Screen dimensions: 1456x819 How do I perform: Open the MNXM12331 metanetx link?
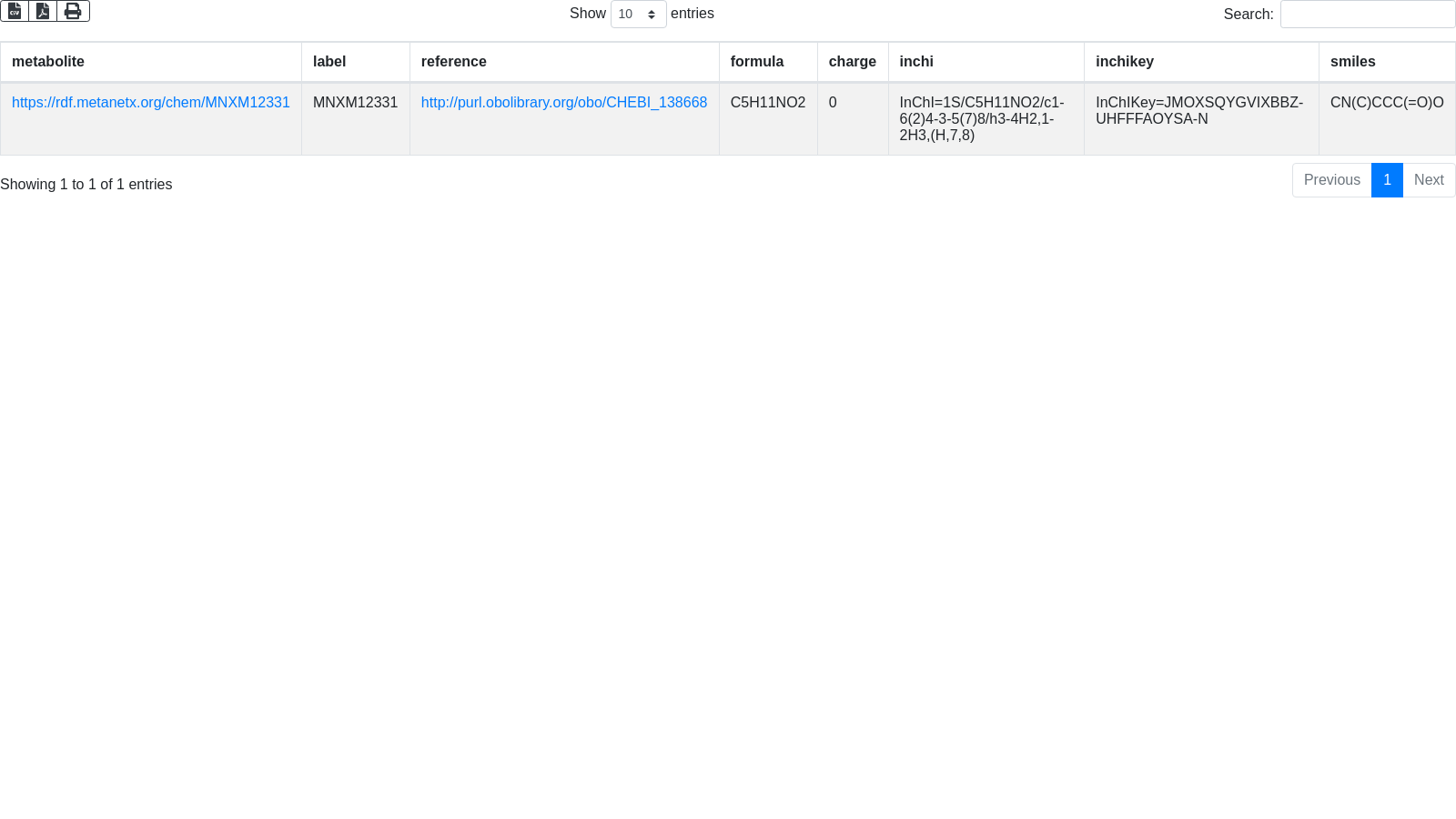(x=151, y=103)
